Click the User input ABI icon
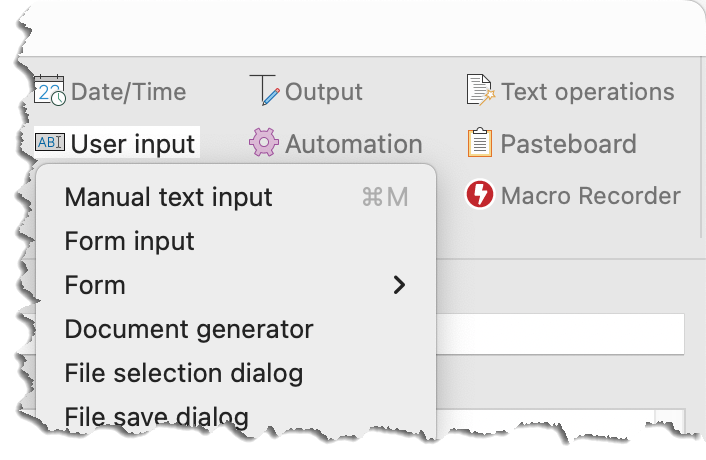The width and height of the screenshot is (706, 460). tap(50, 143)
